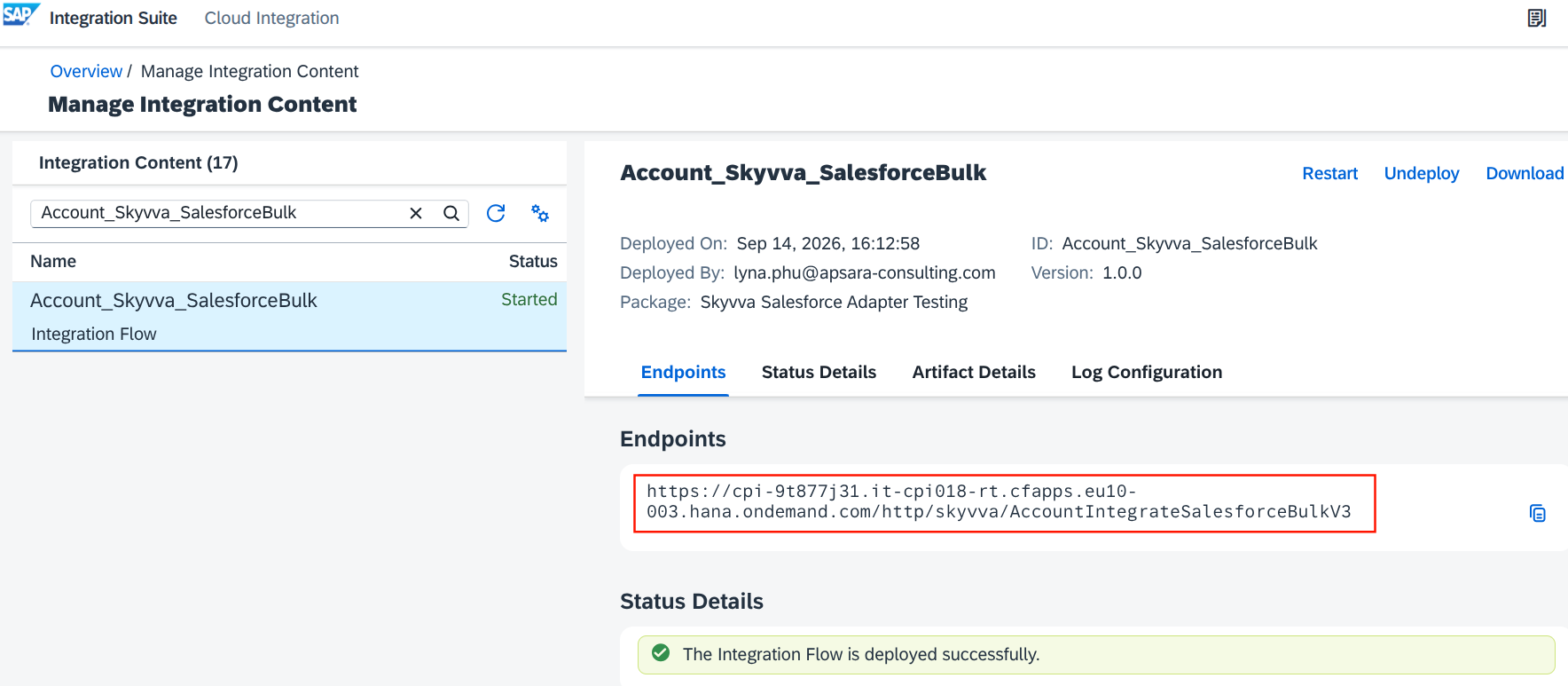1568x686 pixels.
Task: Click the SAP logo
Action: coord(20,15)
